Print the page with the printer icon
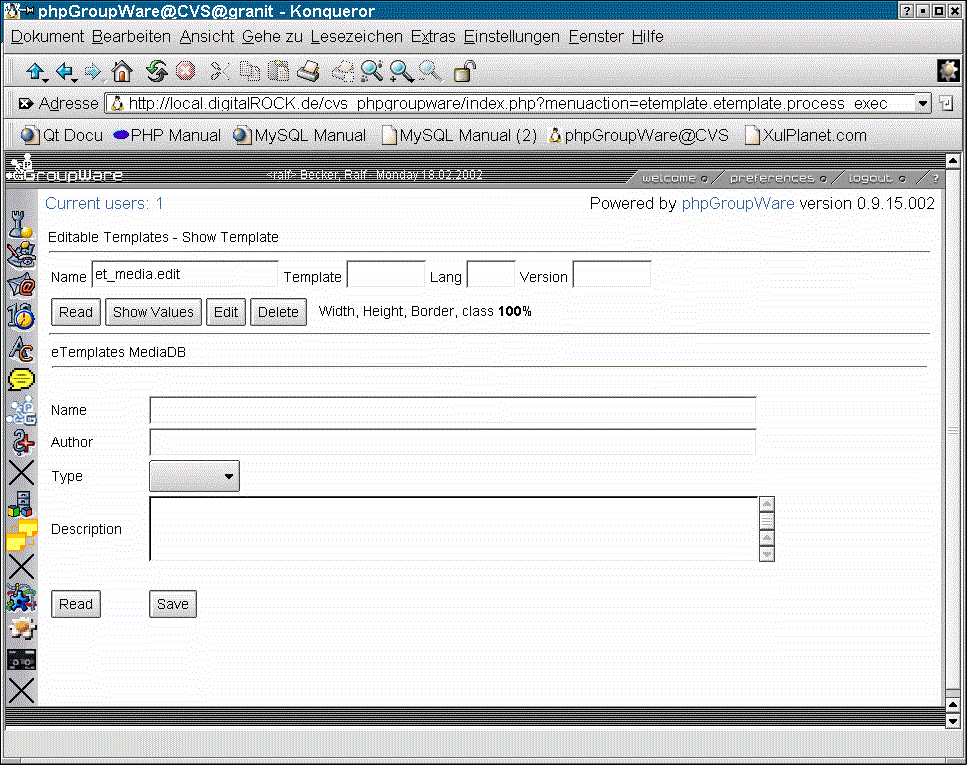The width and height of the screenshot is (967, 765). (x=308, y=72)
